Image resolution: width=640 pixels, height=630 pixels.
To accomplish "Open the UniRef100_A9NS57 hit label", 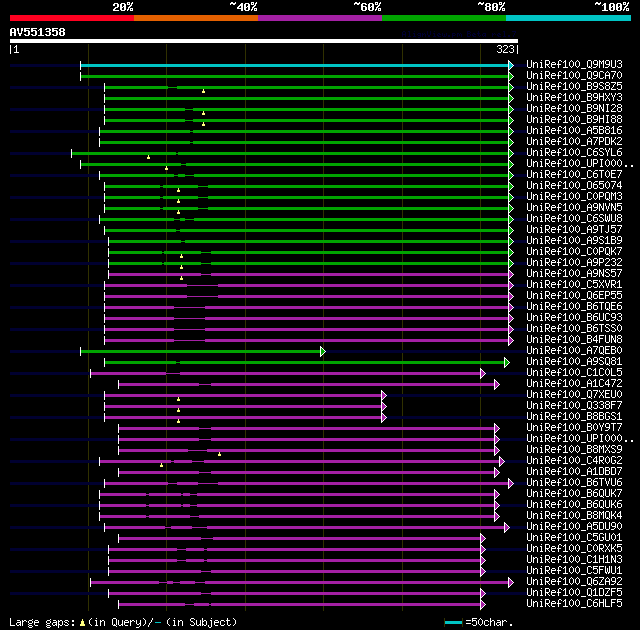I will click(574, 273).
